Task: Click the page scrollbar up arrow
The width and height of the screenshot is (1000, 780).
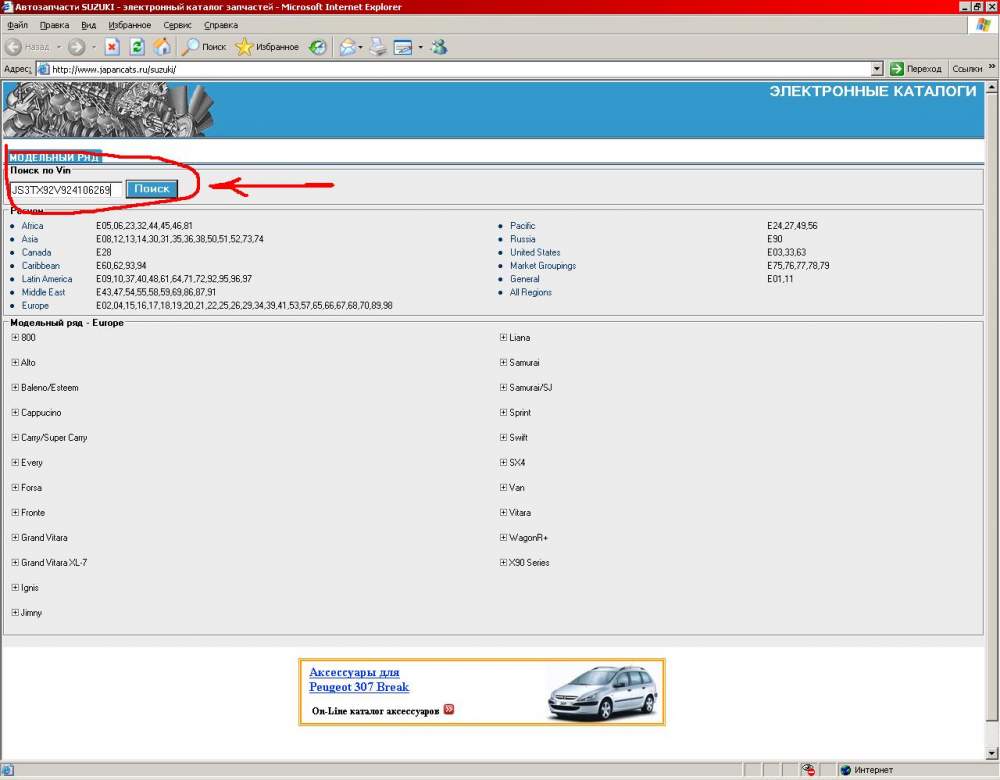Action: (992, 87)
